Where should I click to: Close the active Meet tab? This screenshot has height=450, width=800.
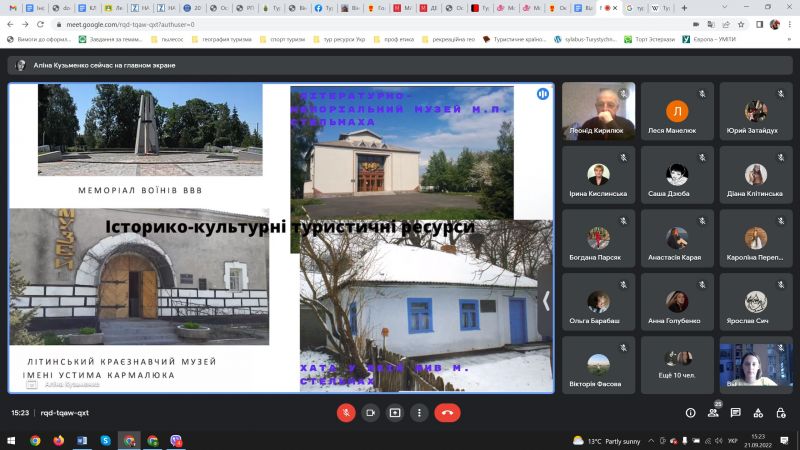pyautogui.click(x=615, y=8)
